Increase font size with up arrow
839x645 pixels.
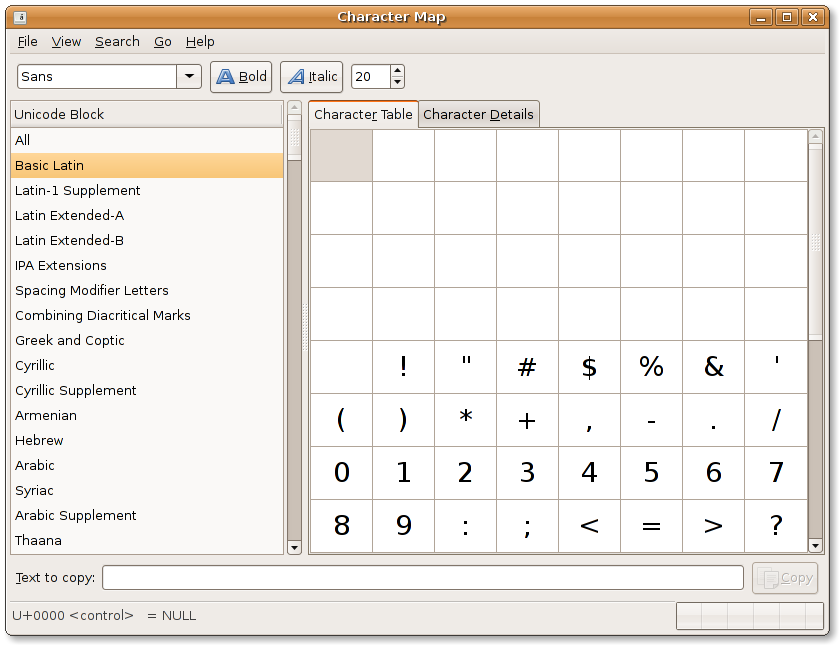(x=397, y=71)
